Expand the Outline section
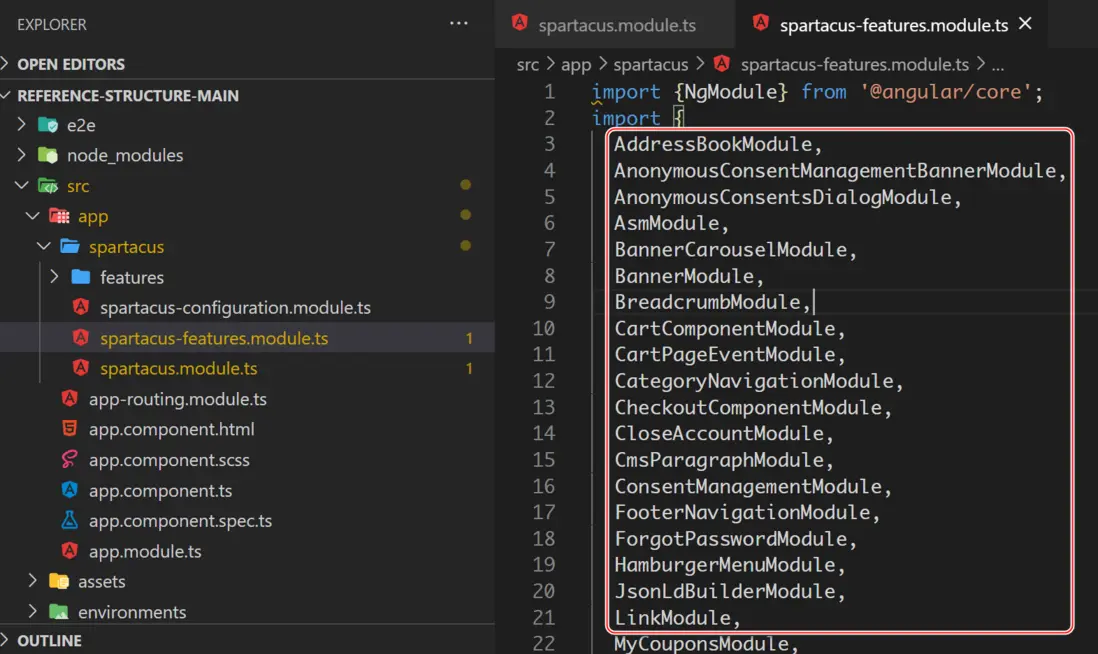Image resolution: width=1098 pixels, height=654 pixels. (8, 640)
